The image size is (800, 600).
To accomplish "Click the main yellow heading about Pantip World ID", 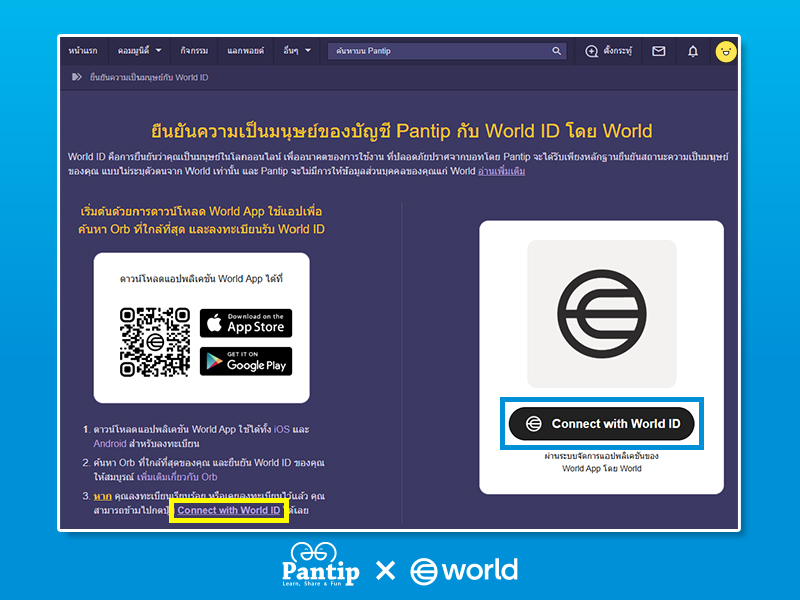I will [x=402, y=131].
